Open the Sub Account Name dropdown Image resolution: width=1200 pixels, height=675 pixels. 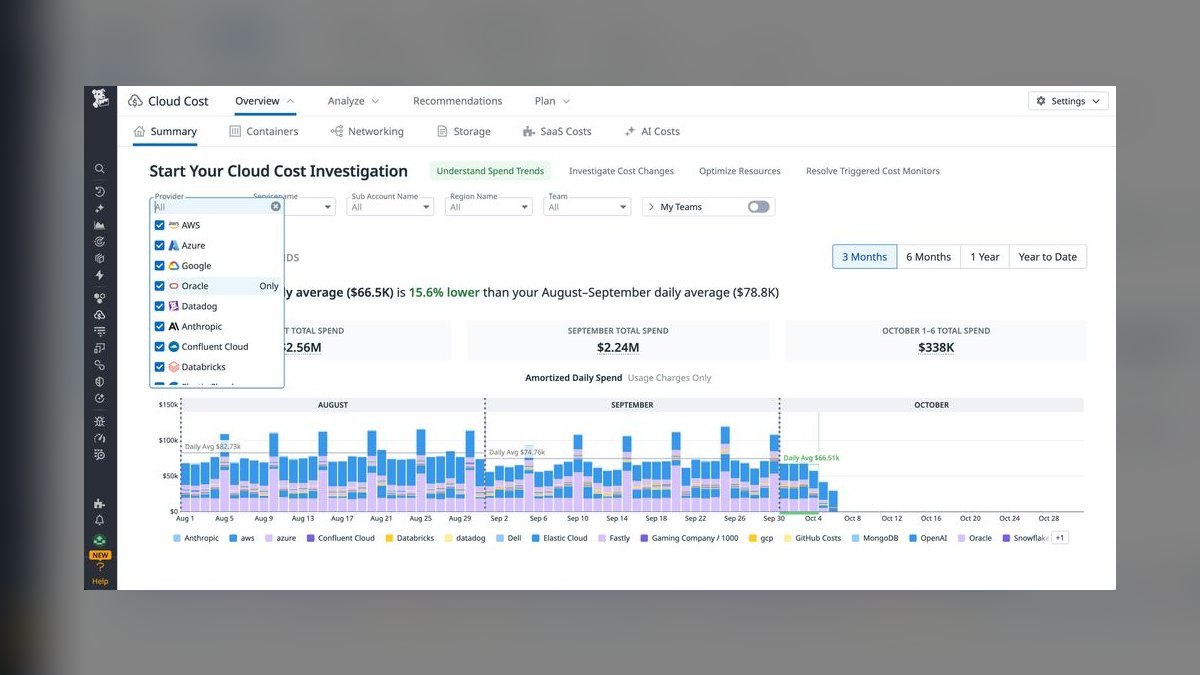pos(390,207)
